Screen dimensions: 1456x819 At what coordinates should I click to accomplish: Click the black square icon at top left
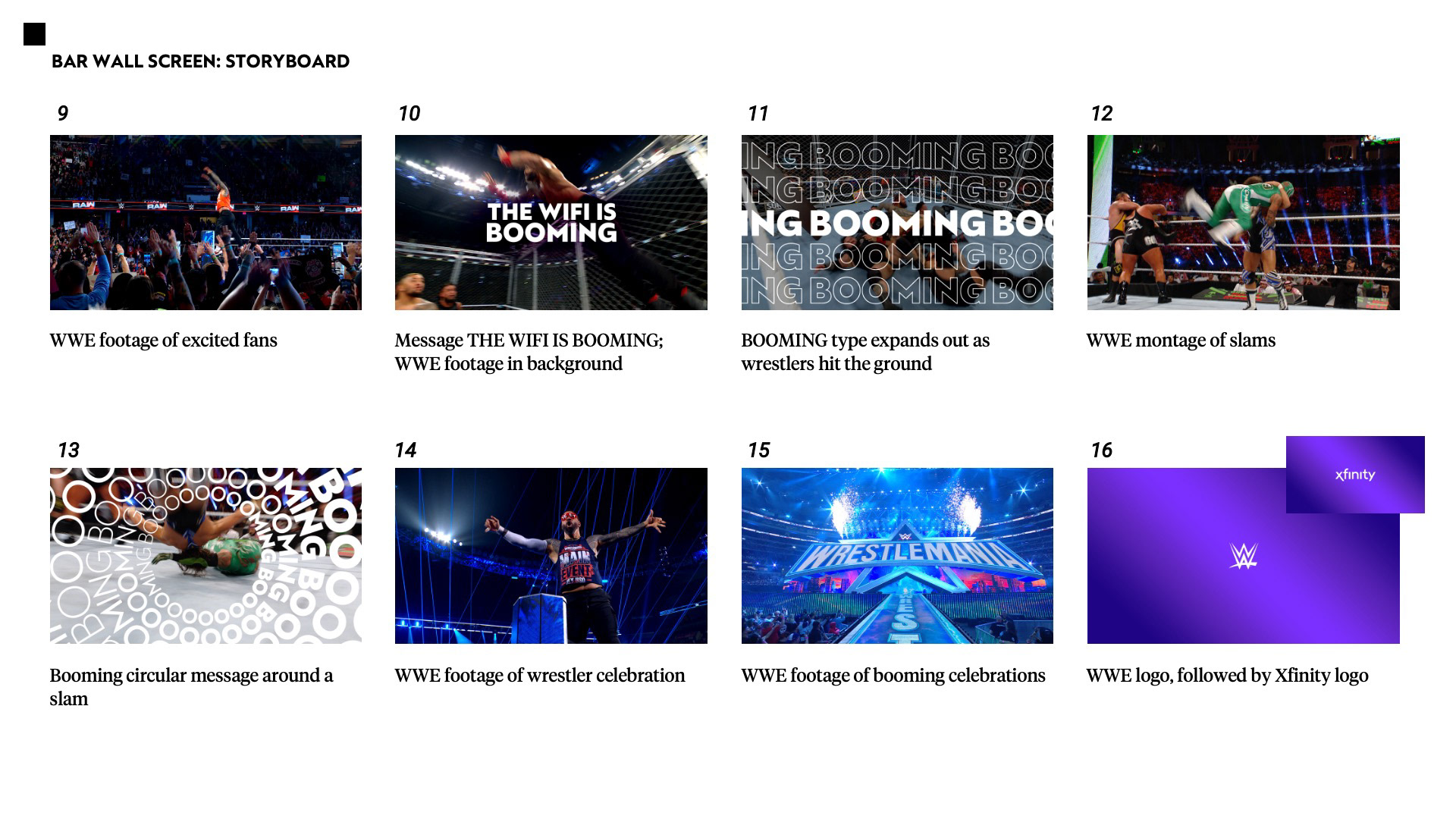34,34
